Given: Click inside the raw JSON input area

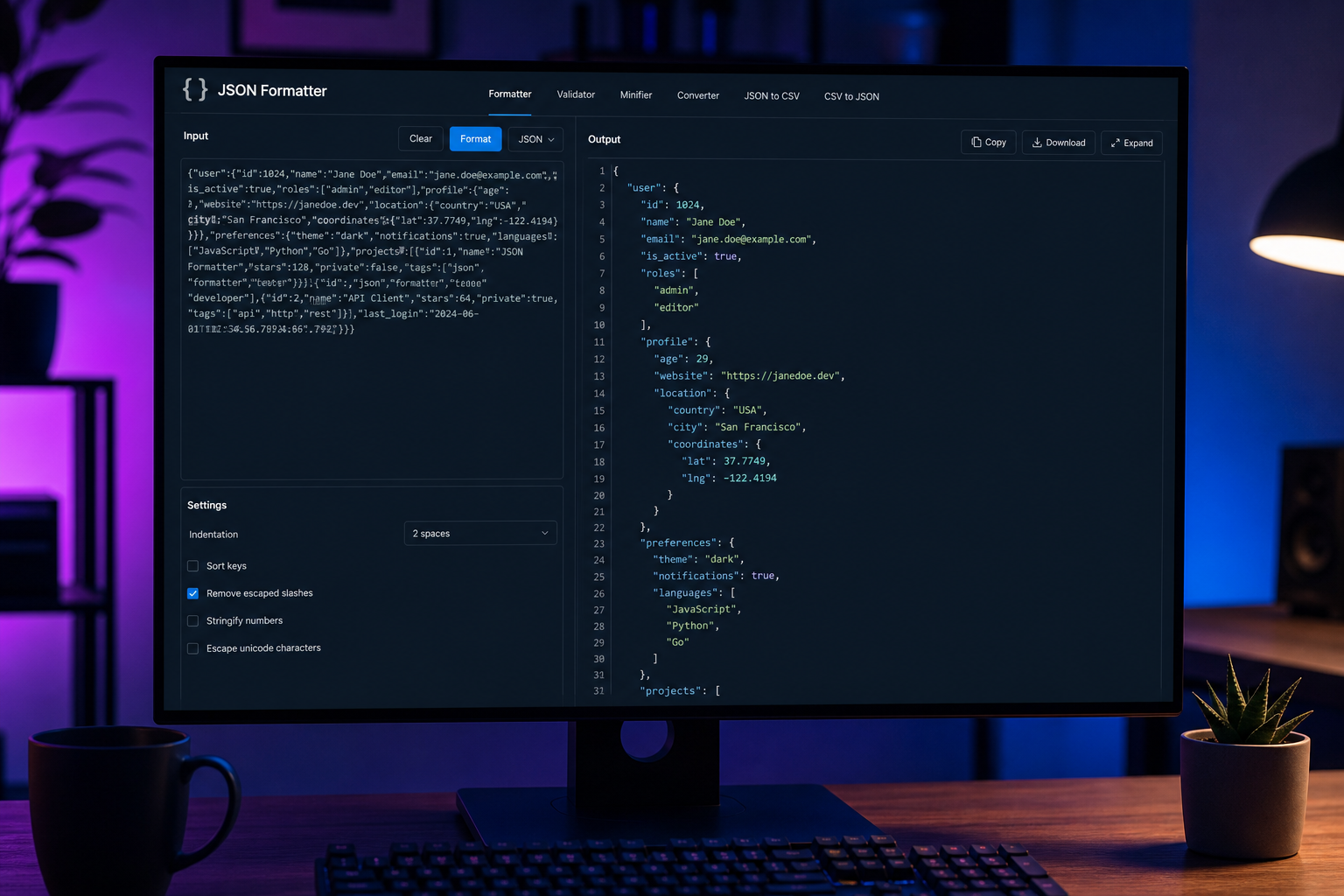Looking at the screenshot, I should click(x=372, y=319).
